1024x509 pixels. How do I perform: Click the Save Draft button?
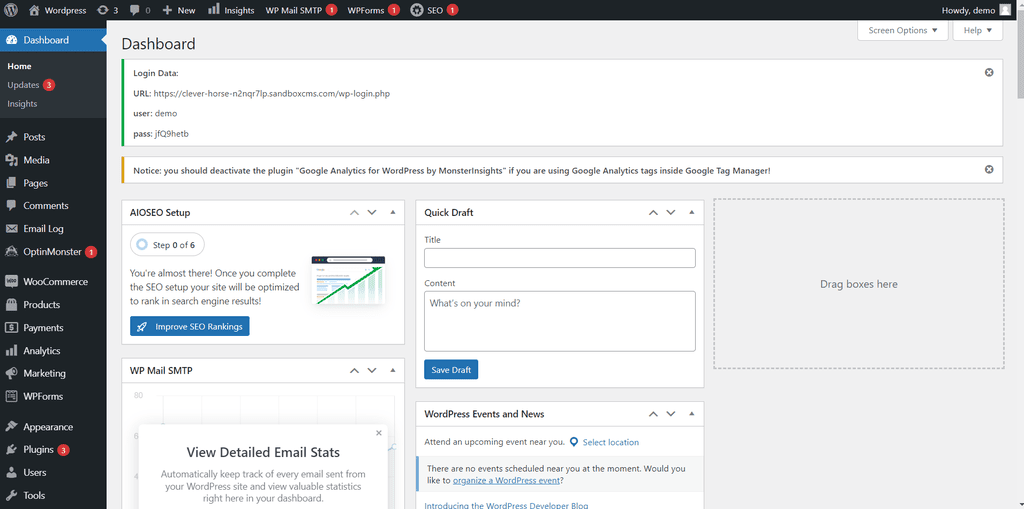point(451,369)
